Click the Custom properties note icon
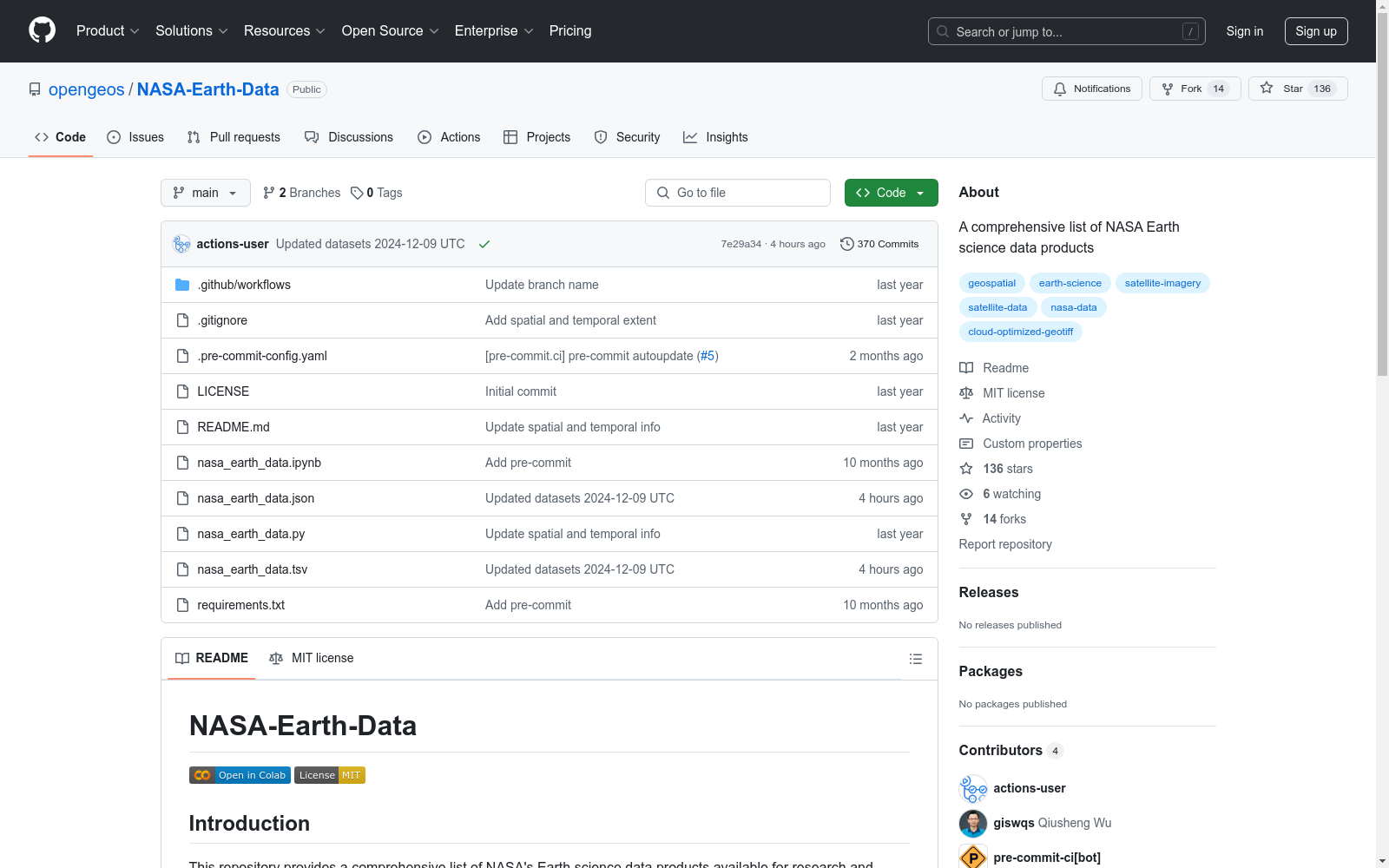Image resolution: width=1389 pixels, height=868 pixels. [x=966, y=444]
